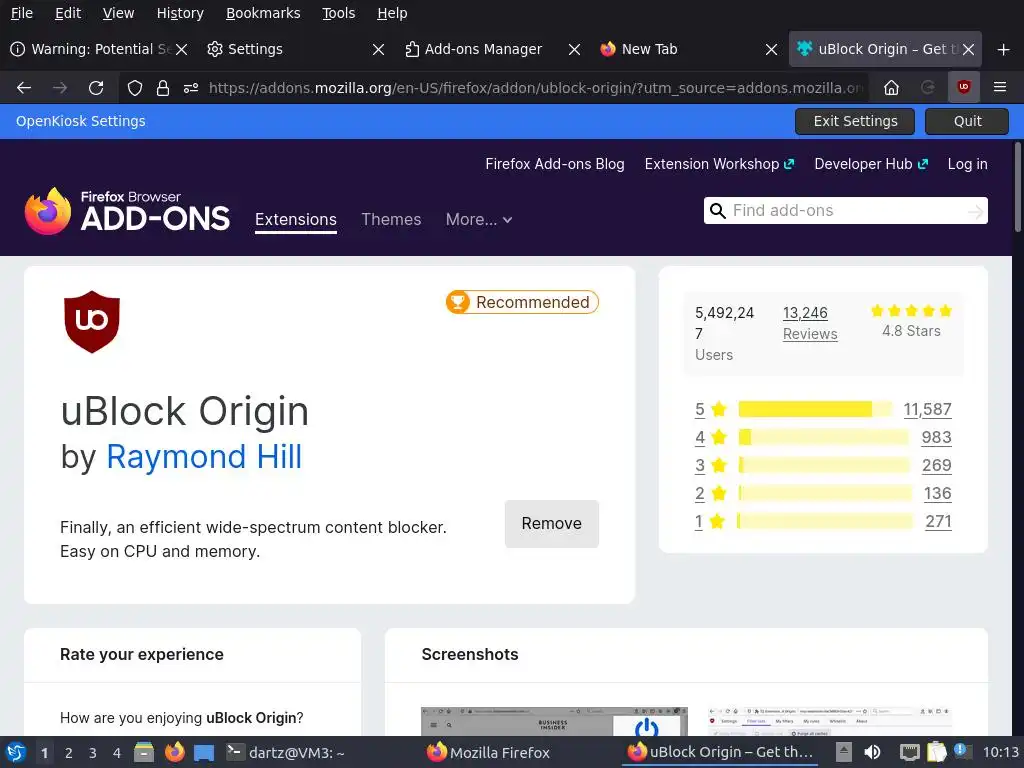Launch Firefox from the taskbar quick-launch icon
Image resolution: width=1024 pixels, height=768 pixels.
click(x=174, y=752)
